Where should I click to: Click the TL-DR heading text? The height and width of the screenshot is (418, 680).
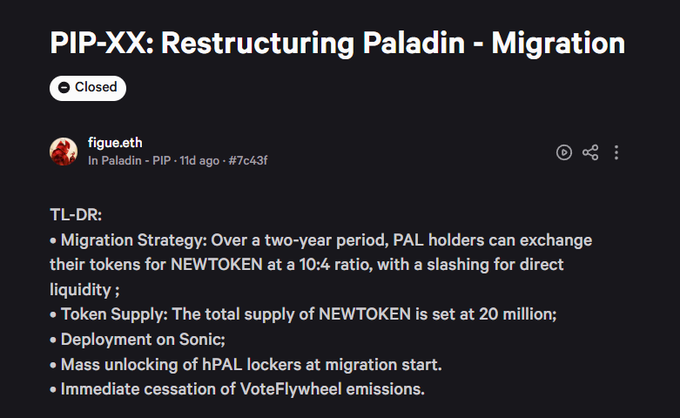click(x=76, y=215)
